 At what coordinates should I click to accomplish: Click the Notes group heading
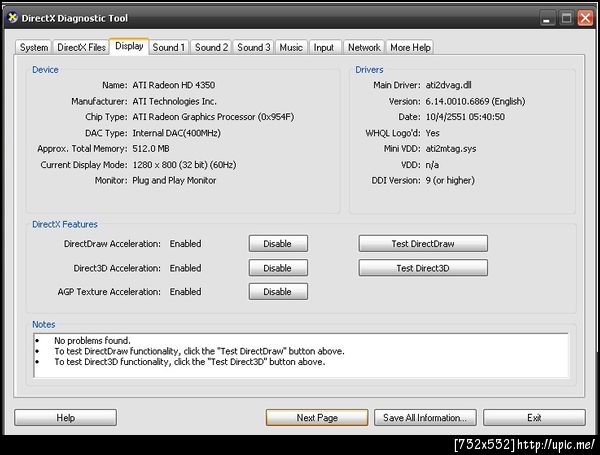44,325
